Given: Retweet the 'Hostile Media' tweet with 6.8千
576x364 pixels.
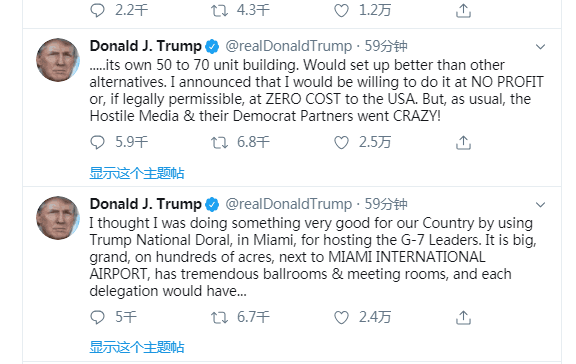Looking at the screenshot, I should click(219, 143).
